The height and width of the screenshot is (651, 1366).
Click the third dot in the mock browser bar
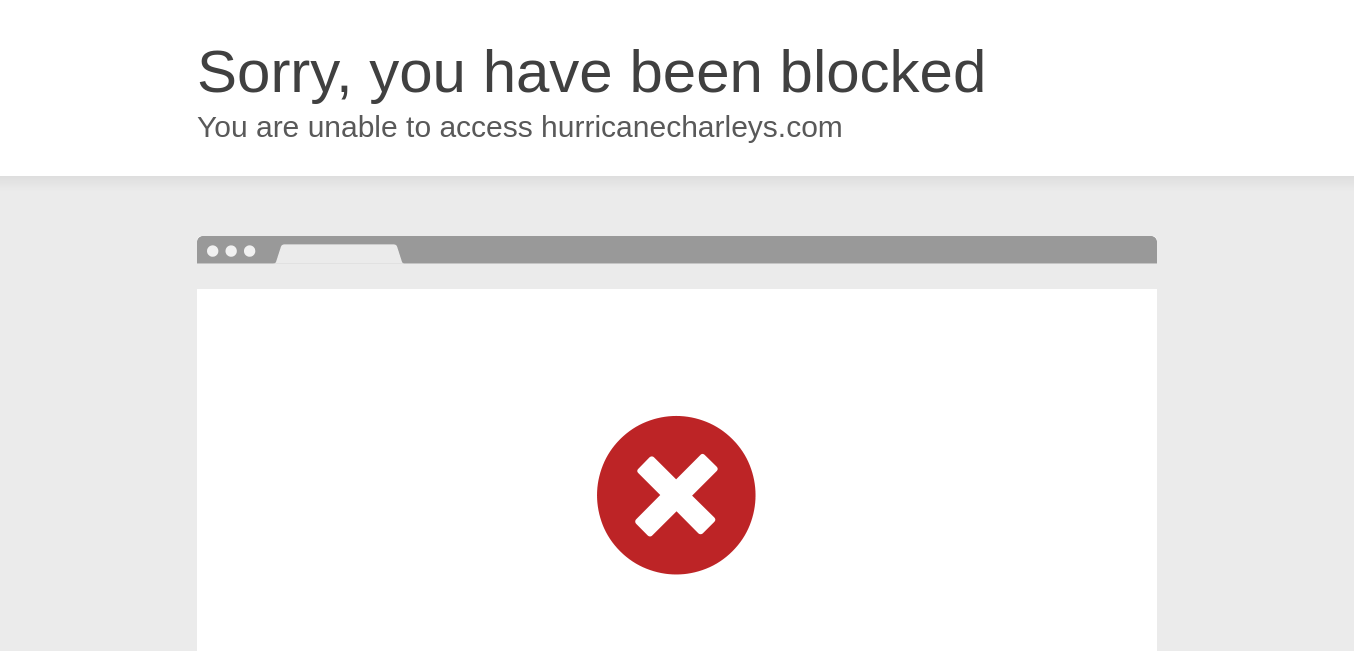pos(250,251)
